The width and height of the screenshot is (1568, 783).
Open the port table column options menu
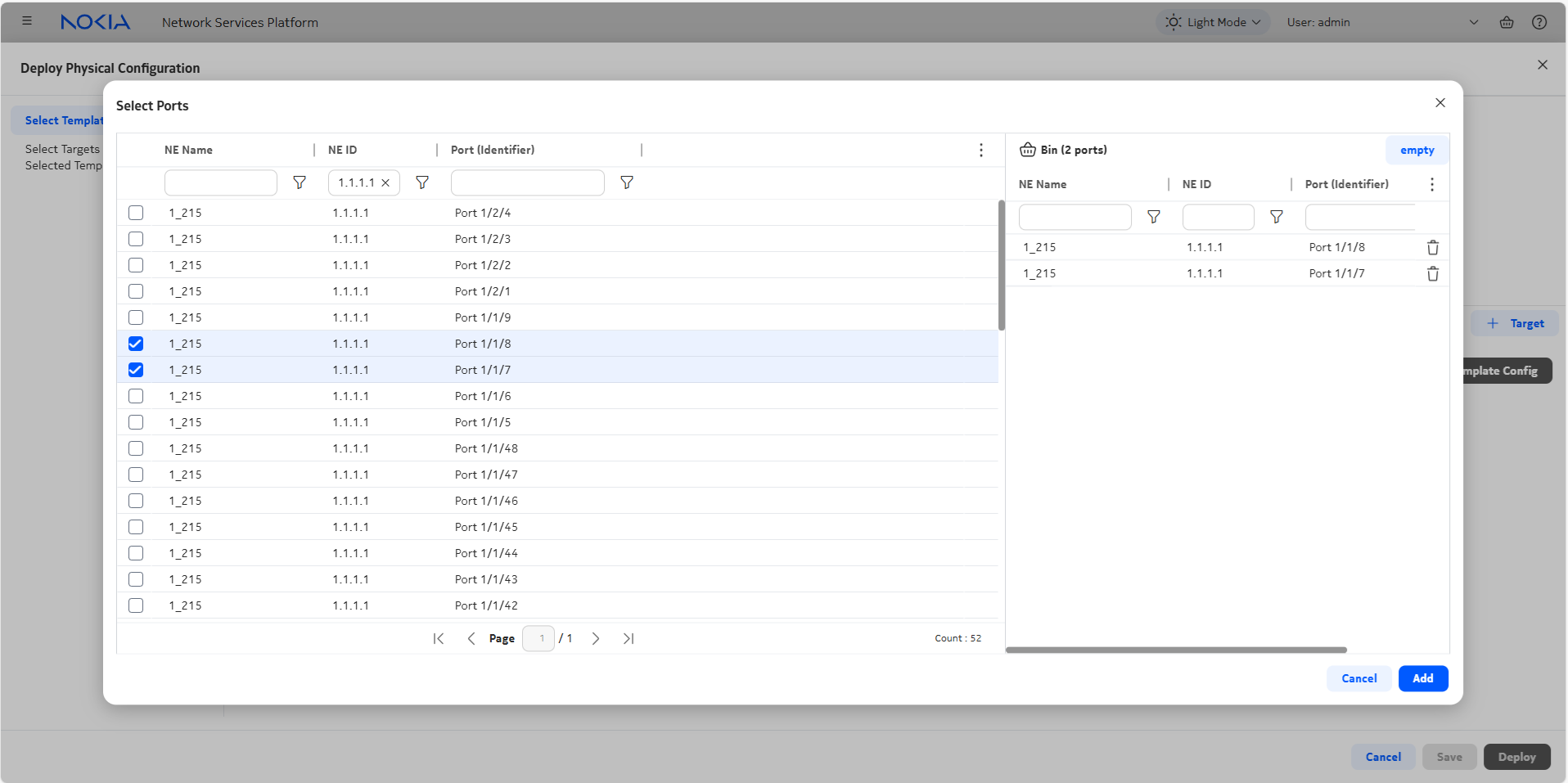(980, 150)
